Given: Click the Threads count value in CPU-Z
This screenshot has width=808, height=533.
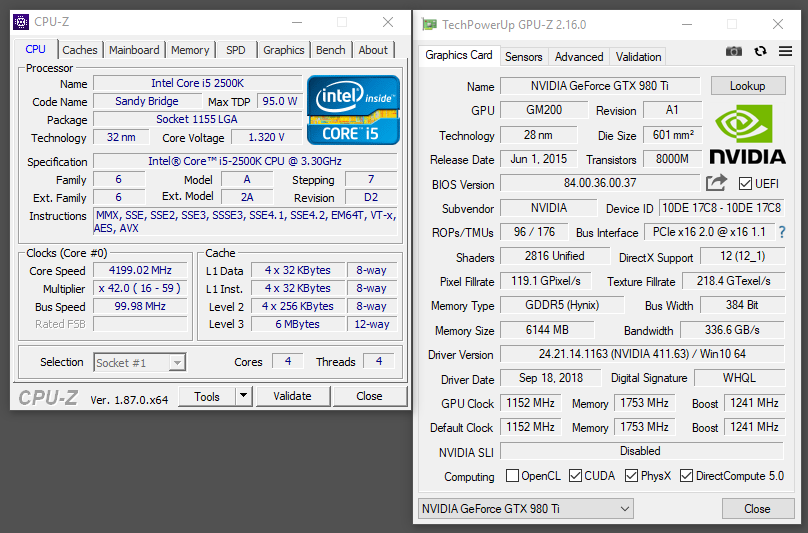Looking at the screenshot, I should 379,361.
